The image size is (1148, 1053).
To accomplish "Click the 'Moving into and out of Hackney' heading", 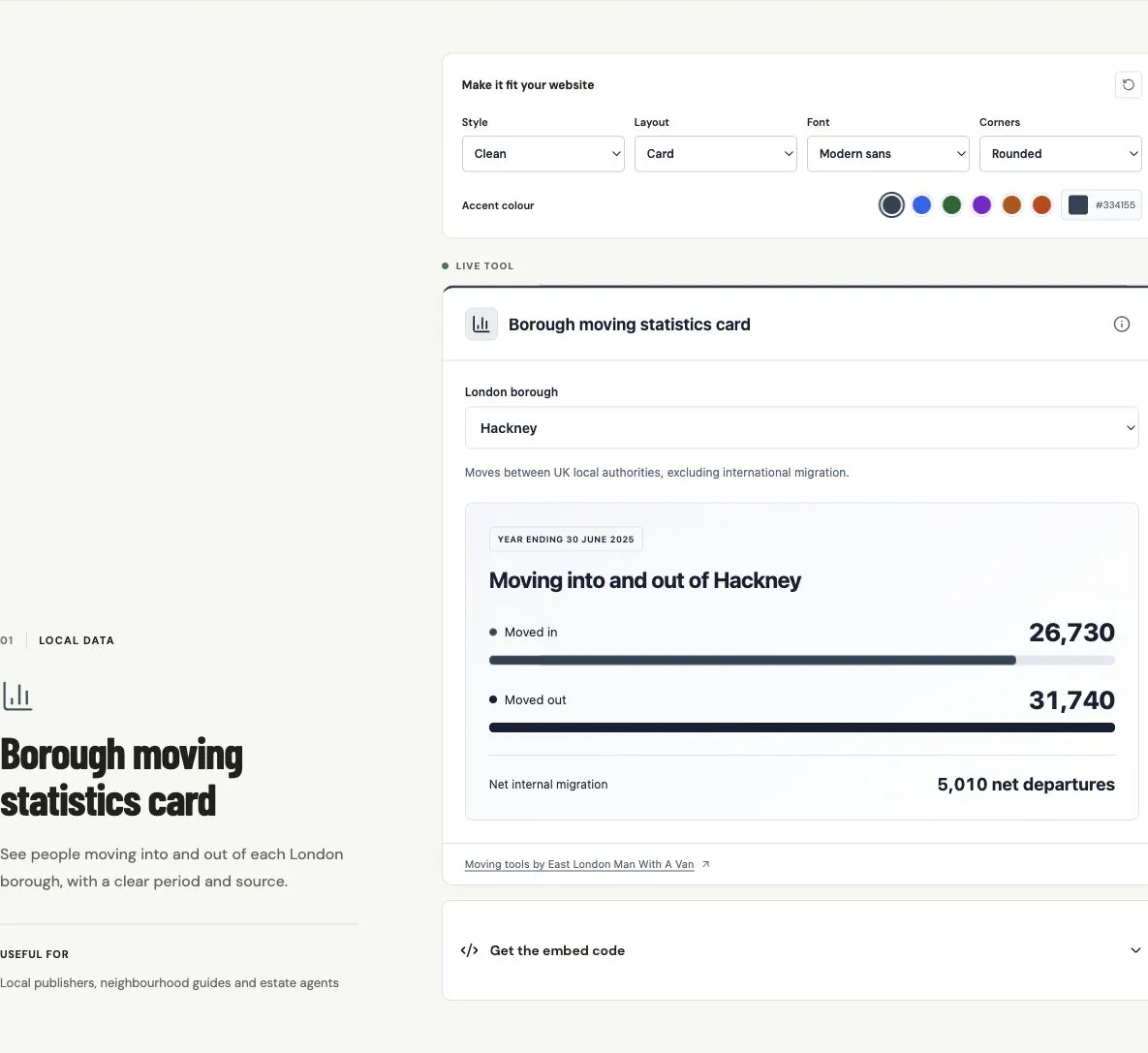I will coord(645,580).
